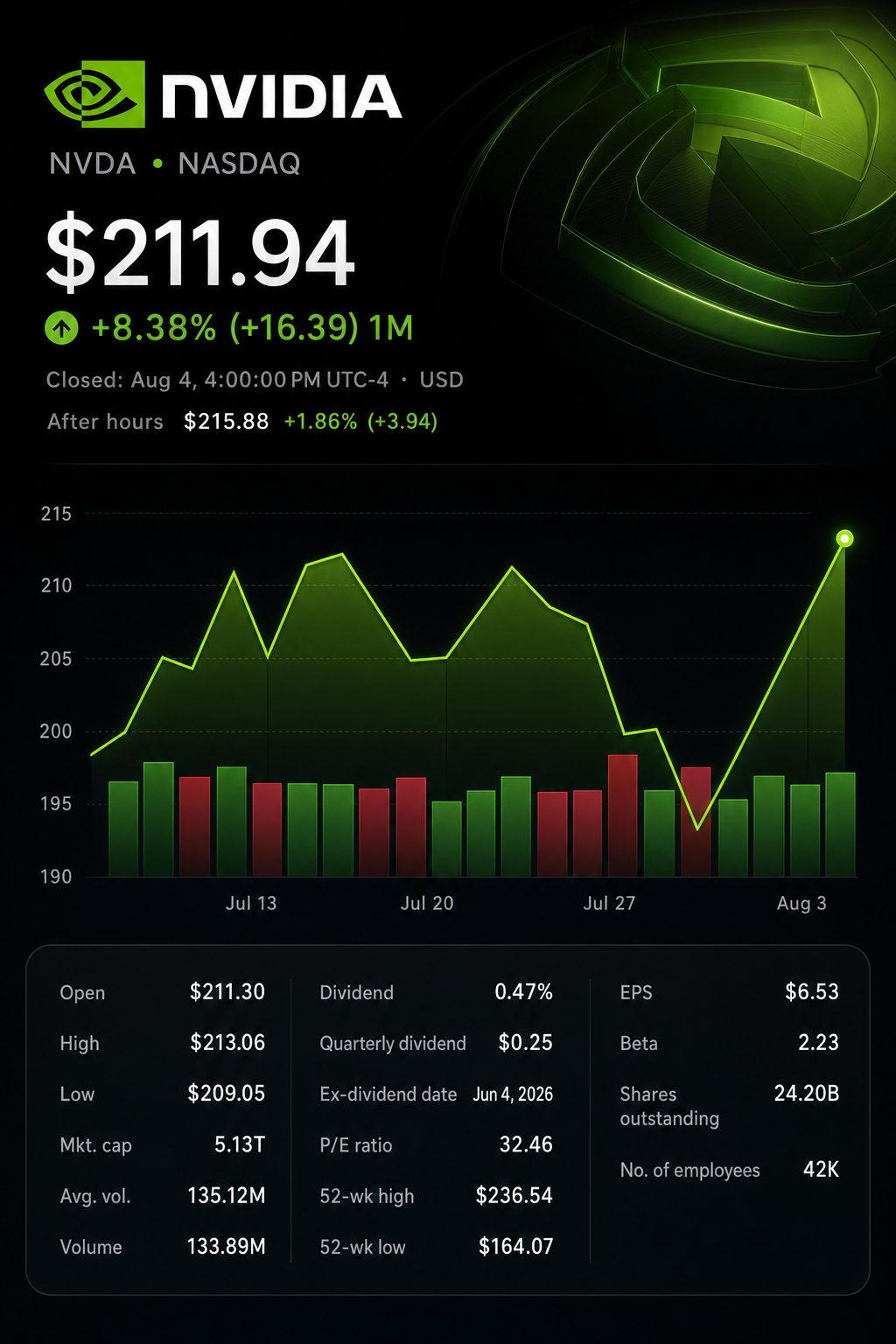Click the +1.86% (+3.94) after-hours change
Screen dimensions: 896x1344
pos(360,422)
